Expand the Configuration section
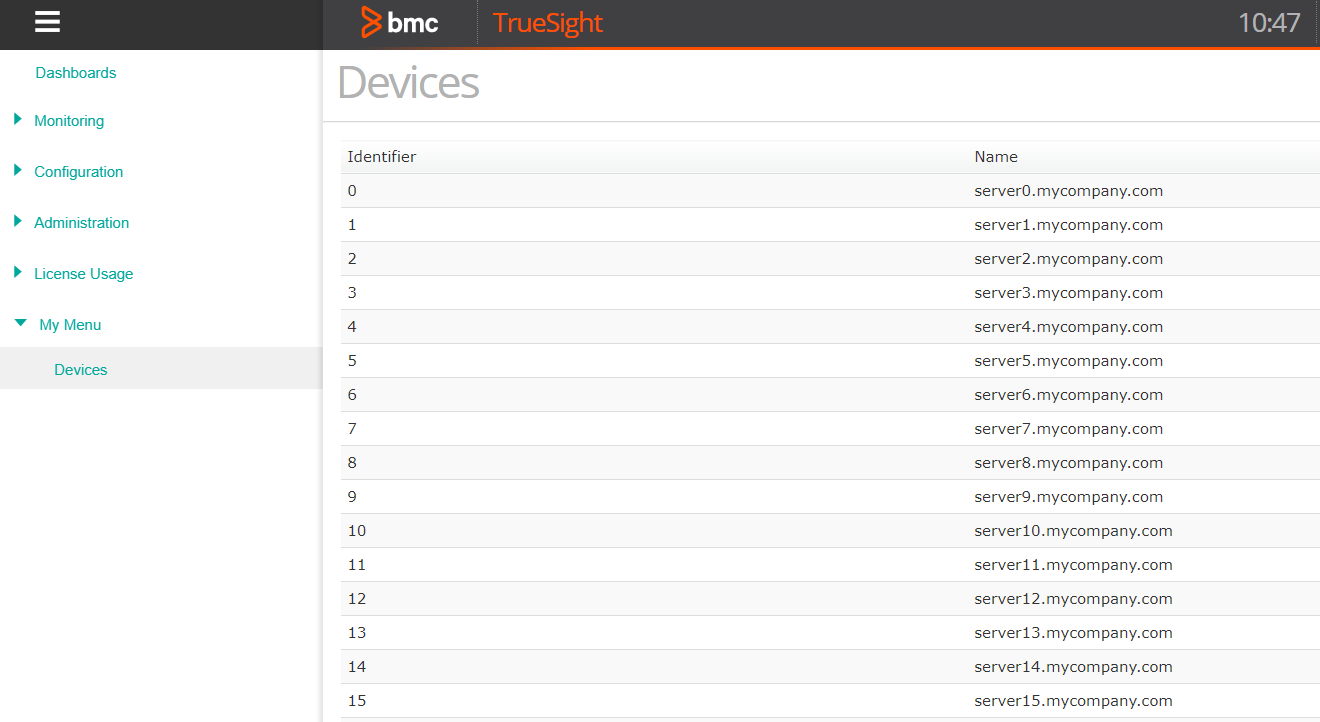The width and height of the screenshot is (1320, 722). [x=79, y=171]
